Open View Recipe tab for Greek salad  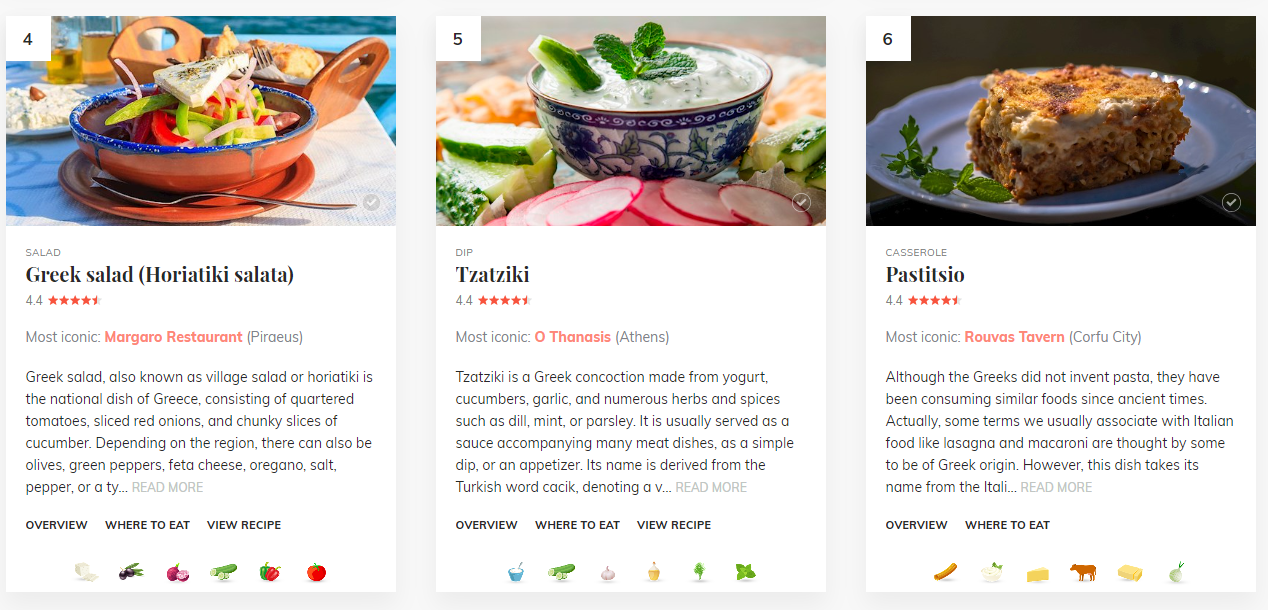[x=244, y=525]
